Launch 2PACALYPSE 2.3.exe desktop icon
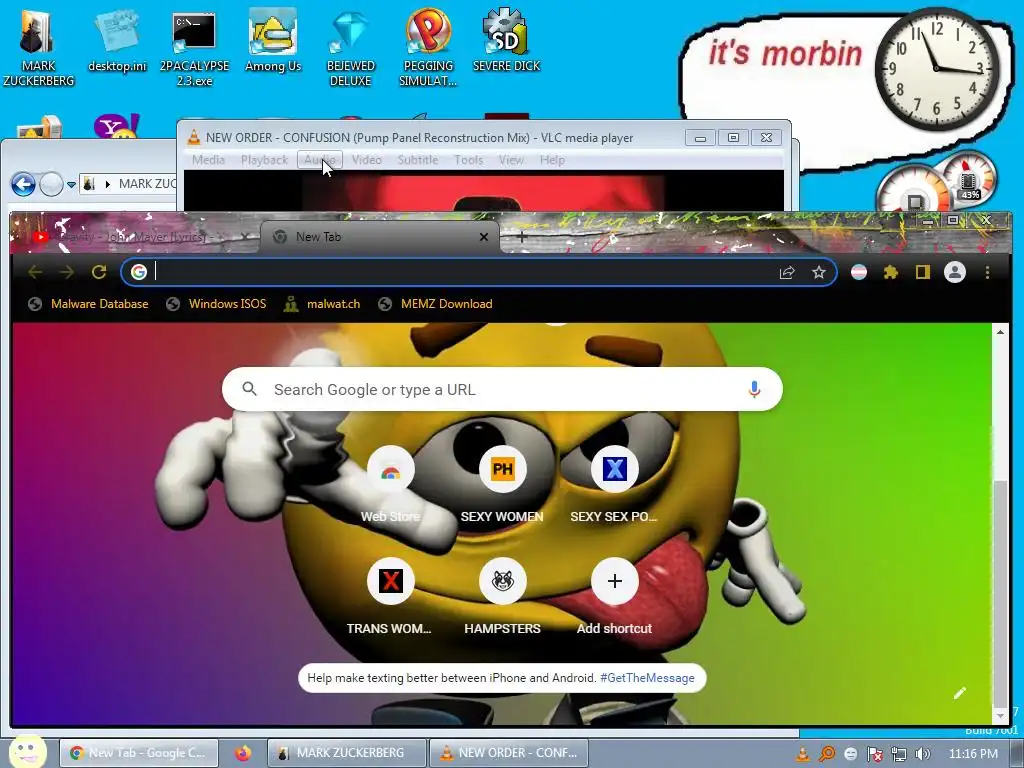 coord(194,48)
